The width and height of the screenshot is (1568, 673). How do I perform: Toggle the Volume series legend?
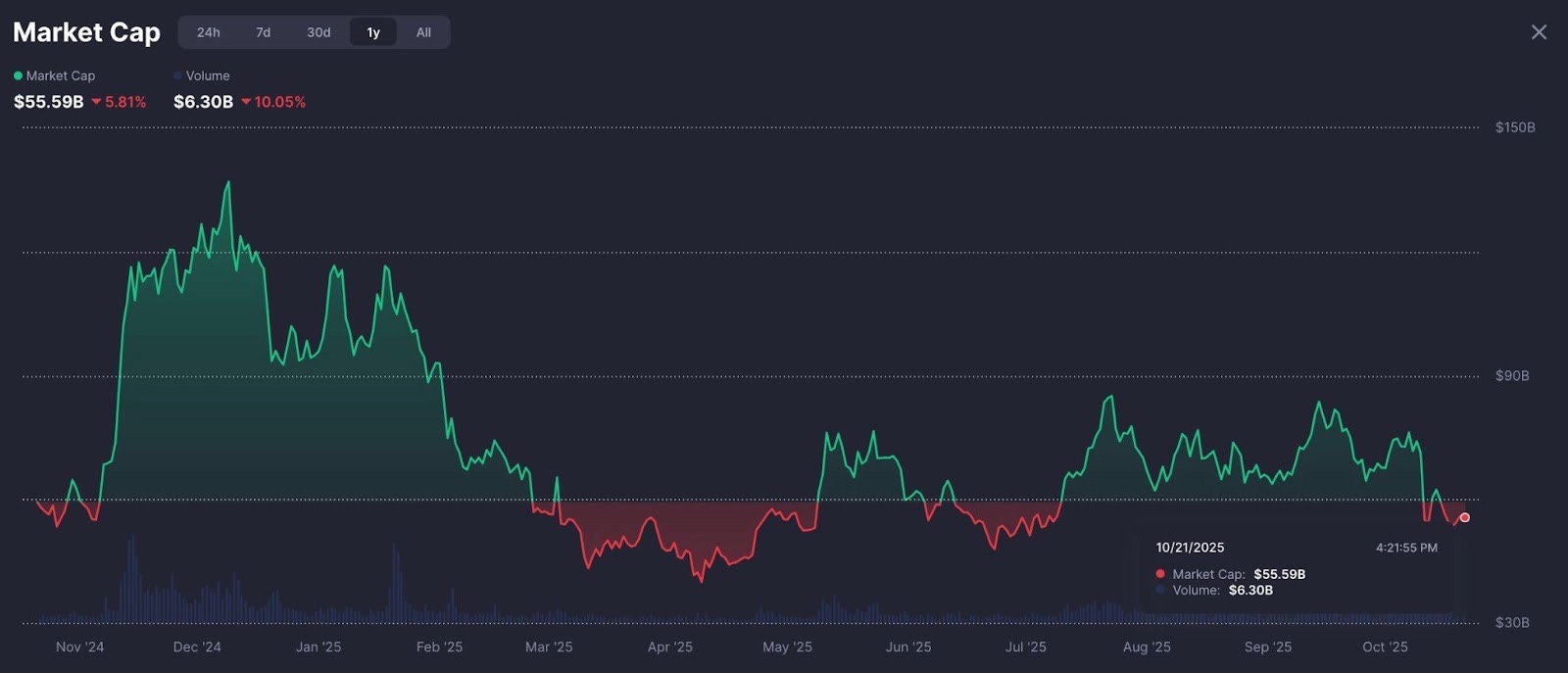pos(207,75)
